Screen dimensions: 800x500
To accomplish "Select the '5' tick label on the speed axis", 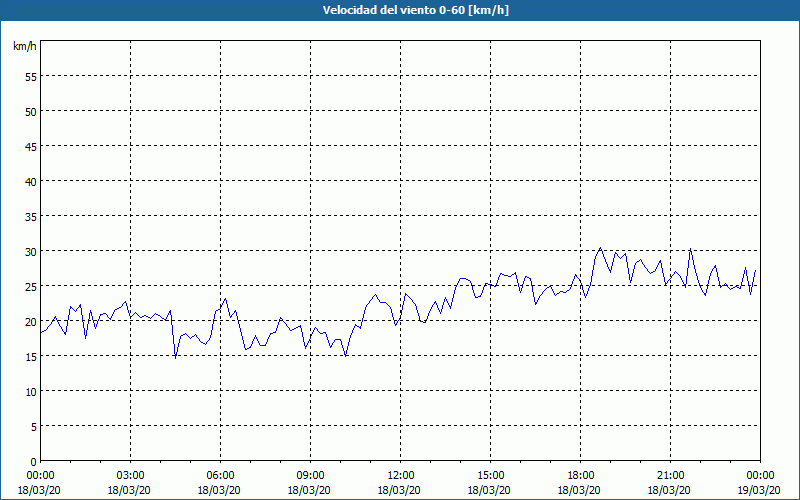I will tap(34, 427).
